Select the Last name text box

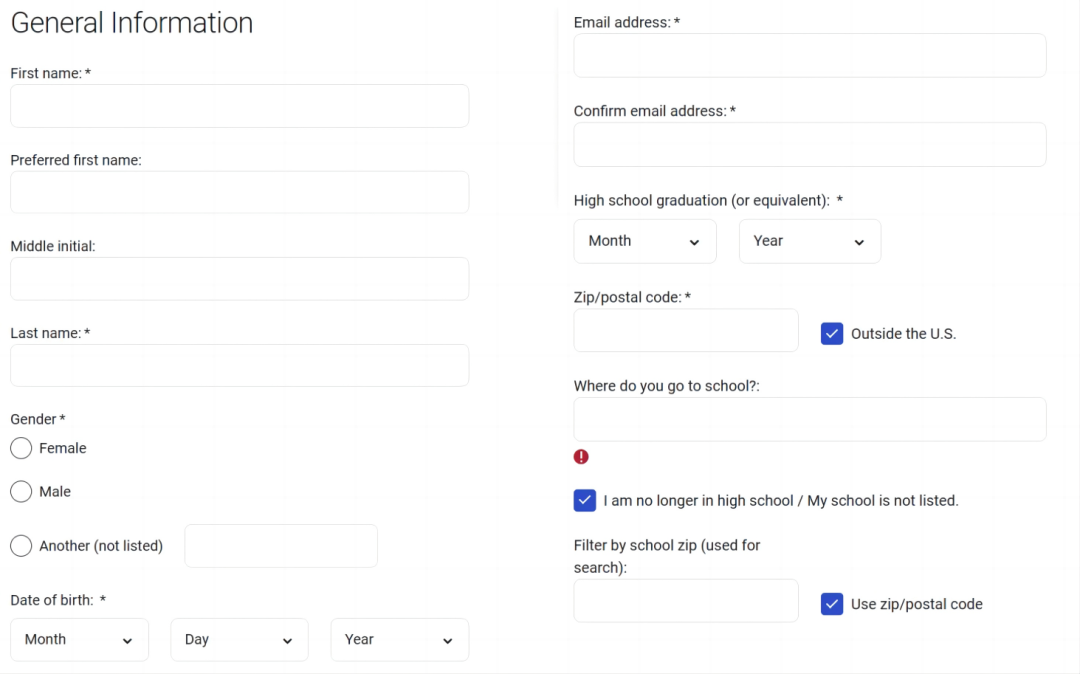pyautogui.click(x=239, y=366)
